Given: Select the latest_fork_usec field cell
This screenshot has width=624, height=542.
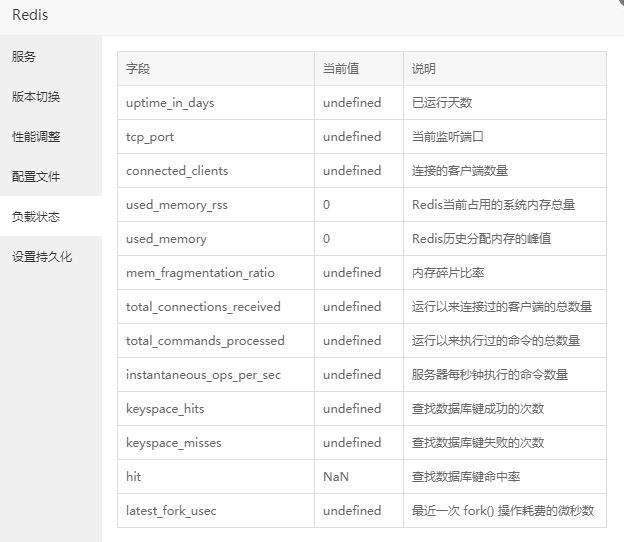Looking at the screenshot, I should [216, 511].
